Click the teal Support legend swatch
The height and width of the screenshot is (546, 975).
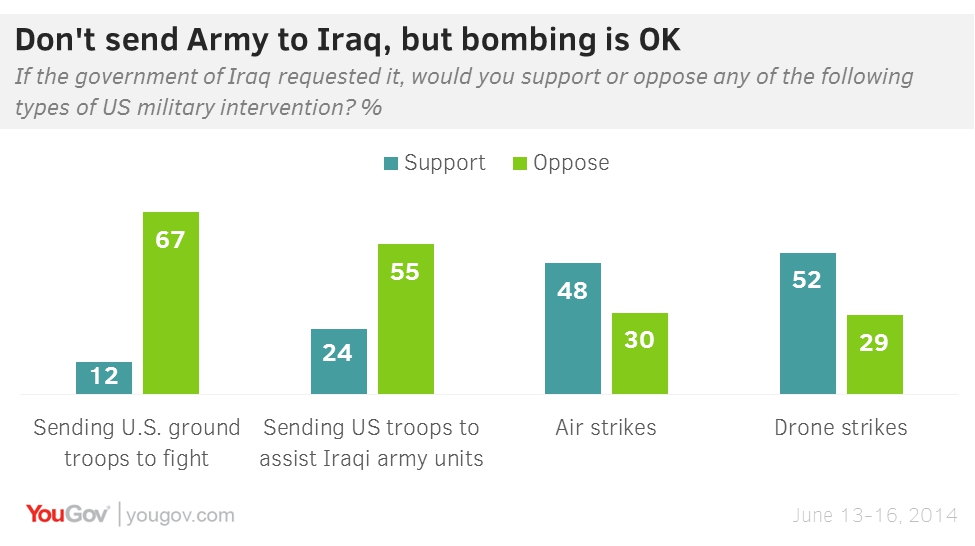click(389, 163)
